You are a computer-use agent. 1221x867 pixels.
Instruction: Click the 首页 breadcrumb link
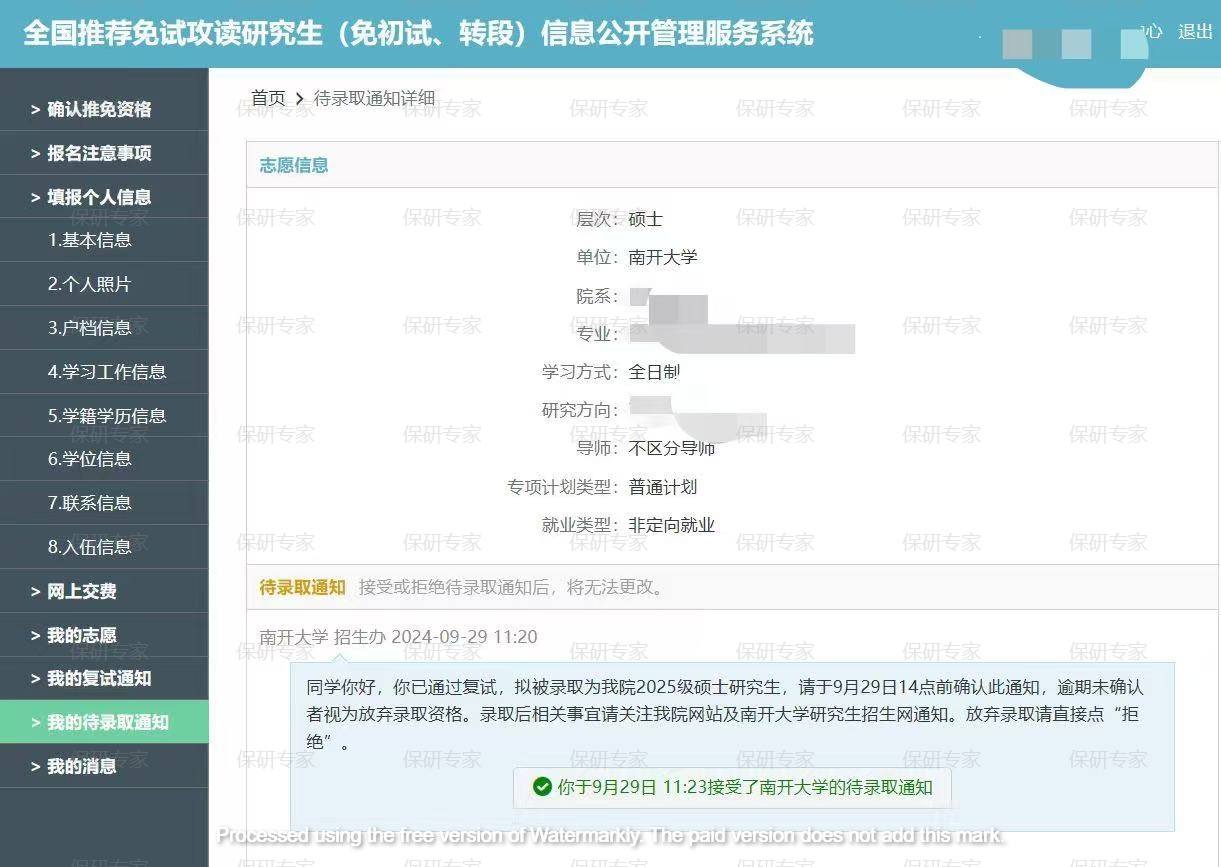tap(267, 97)
